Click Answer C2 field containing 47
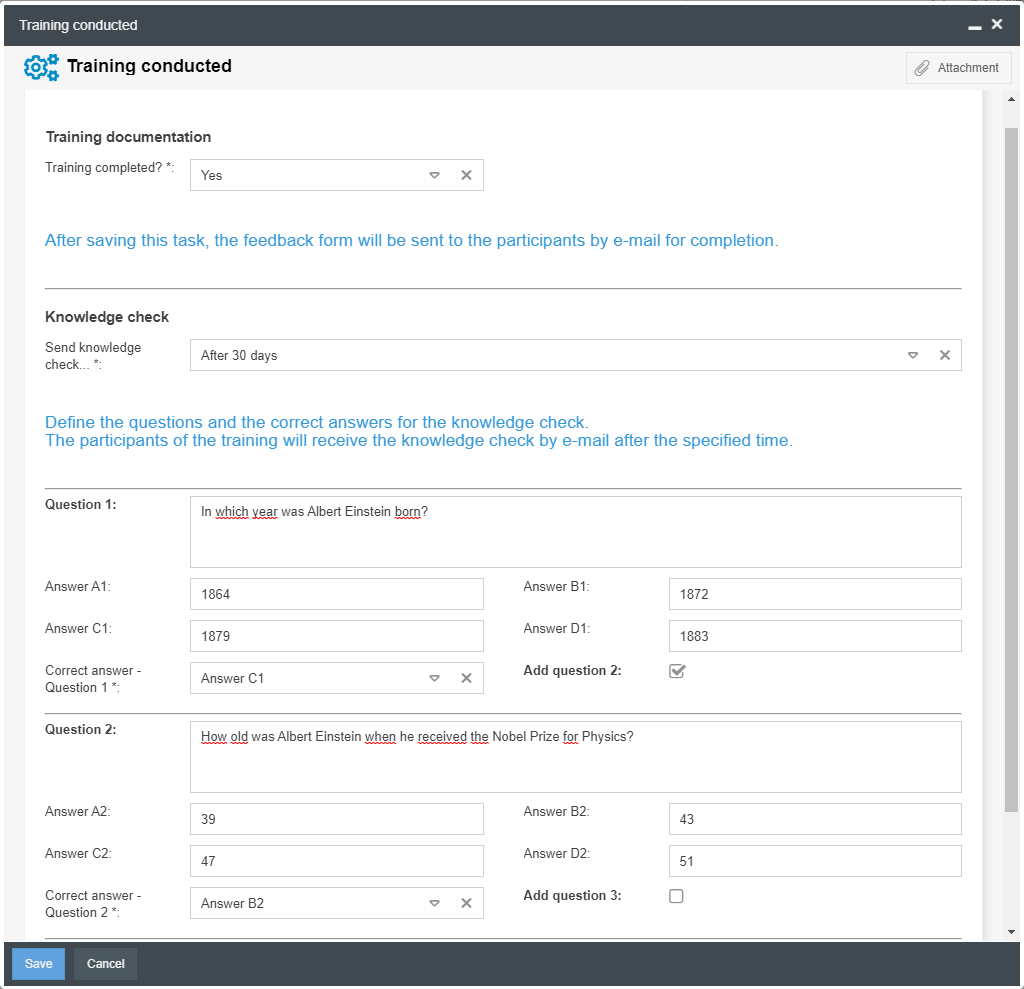 tap(336, 861)
